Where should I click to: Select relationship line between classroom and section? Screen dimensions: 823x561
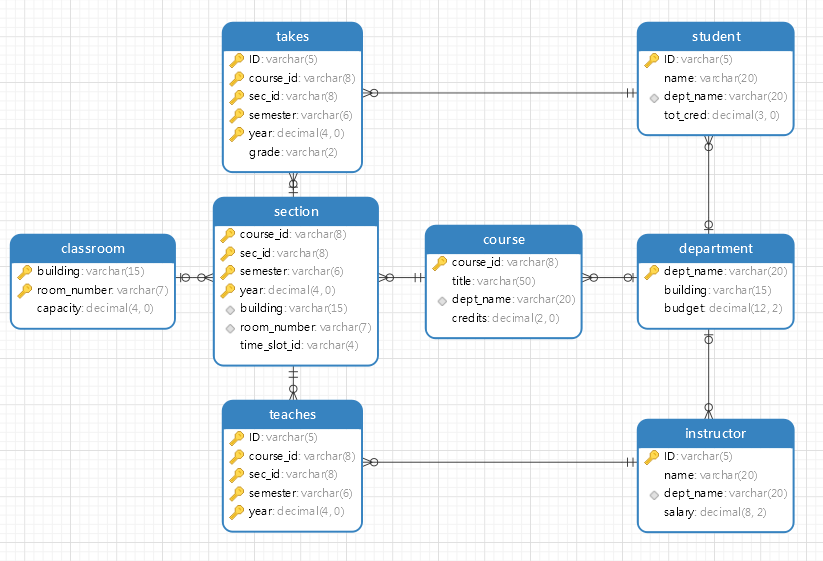point(194,278)
